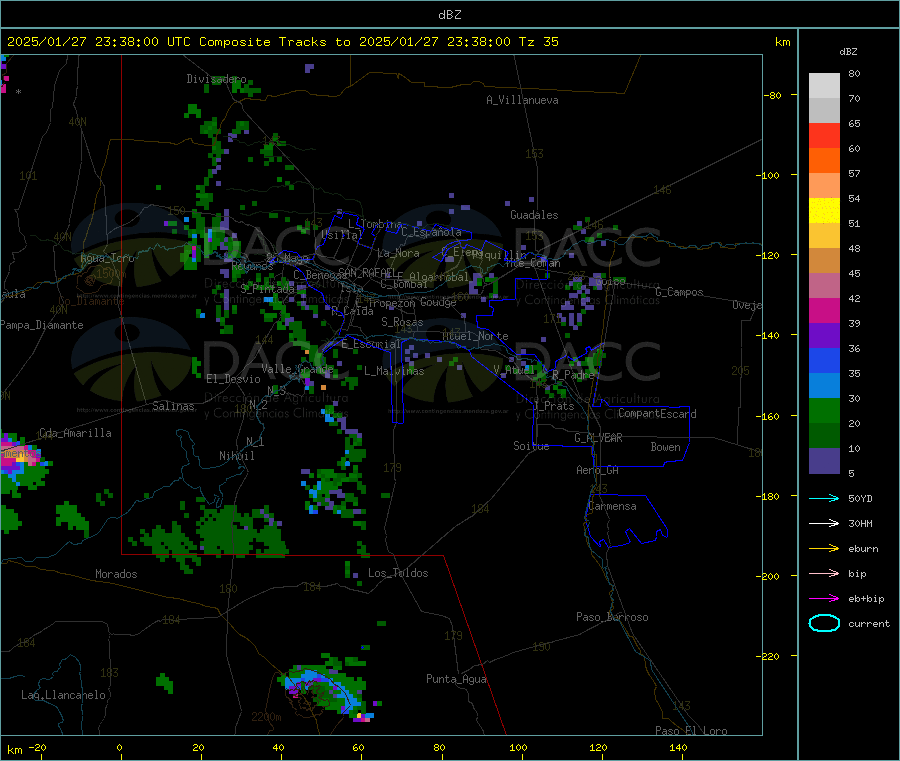
Task: Click the Pampa_Diamante label
Action: (41, 325)
